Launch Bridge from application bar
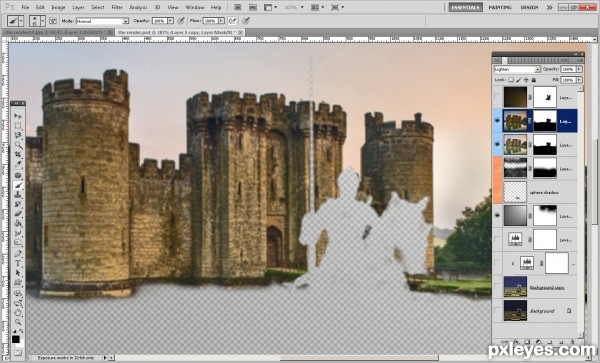The height and width of the screenshot is (363, 600). tap(238, 7)
